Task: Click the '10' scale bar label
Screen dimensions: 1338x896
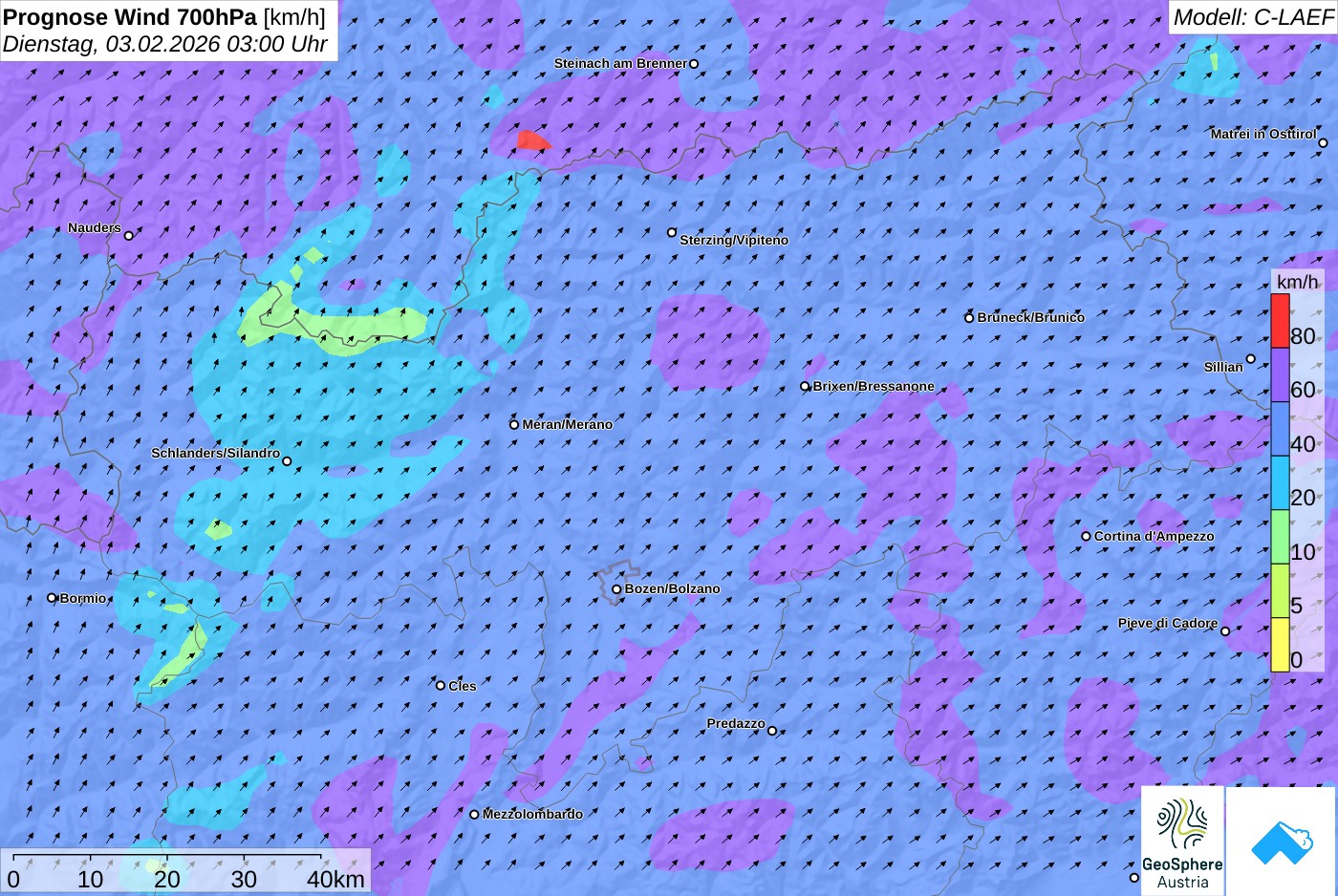Action: coord(91,879)
